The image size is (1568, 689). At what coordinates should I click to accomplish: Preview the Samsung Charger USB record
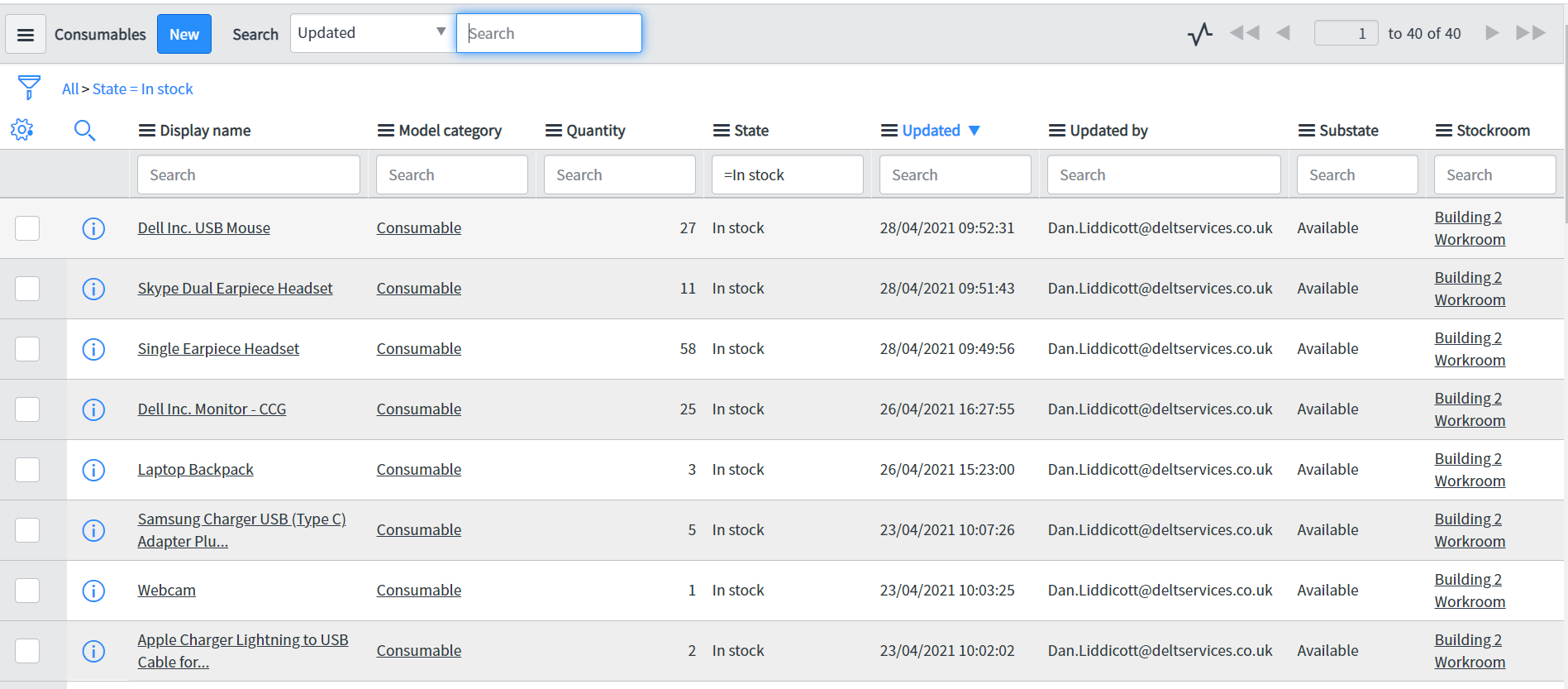tap(93, 530)
